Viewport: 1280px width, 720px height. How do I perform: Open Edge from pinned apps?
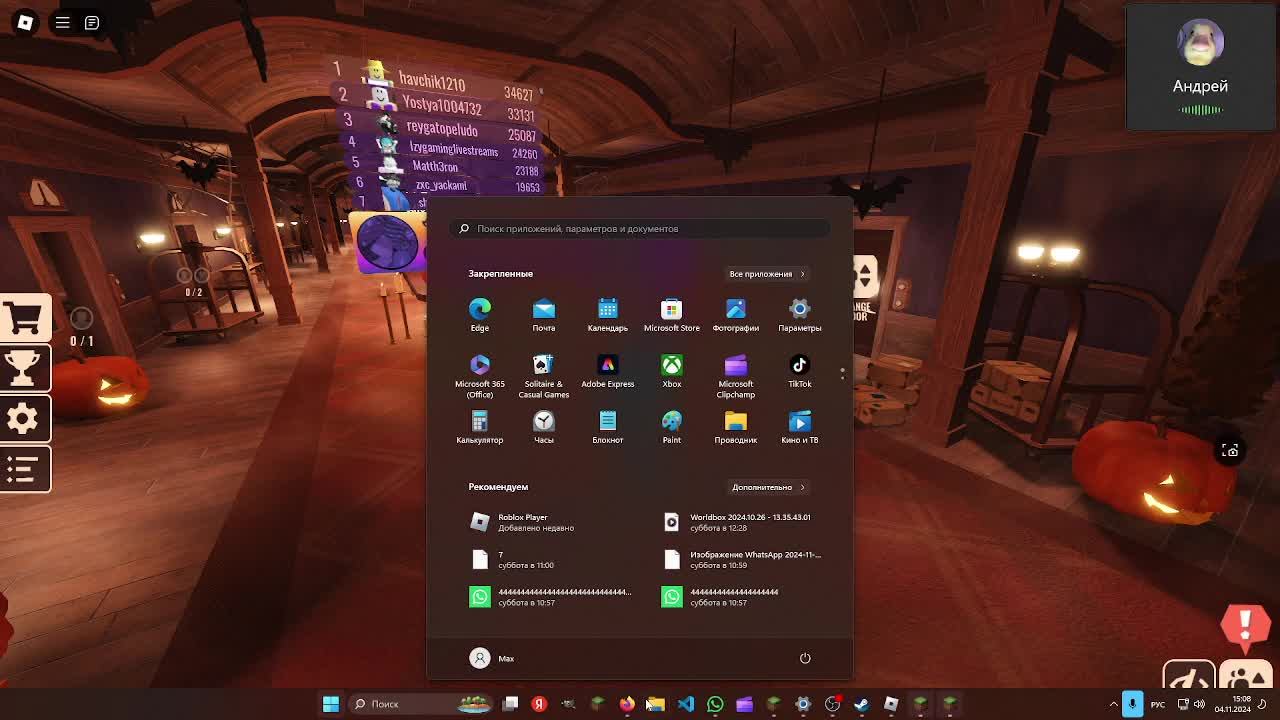coord(480,314)
